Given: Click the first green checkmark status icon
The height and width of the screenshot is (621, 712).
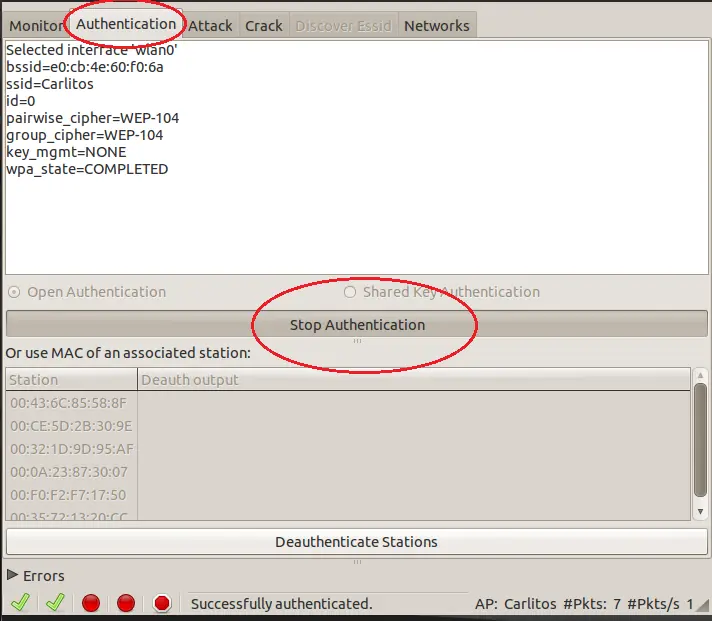Looking at the screenshot, I should coord(20,603).
